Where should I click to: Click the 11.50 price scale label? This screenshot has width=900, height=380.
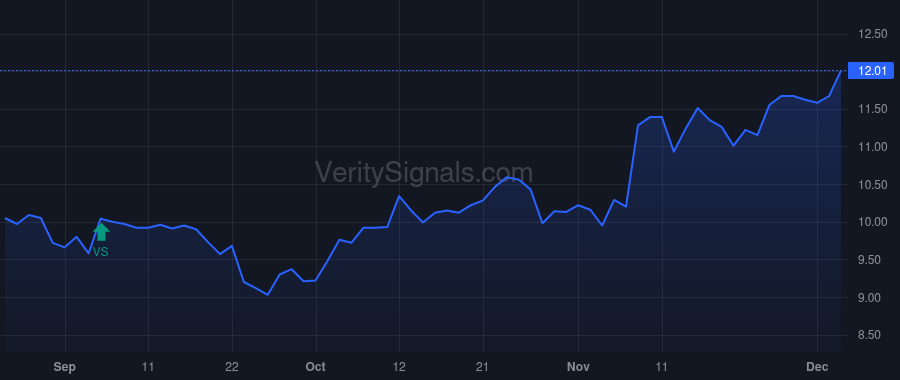[x=872, y=109]
